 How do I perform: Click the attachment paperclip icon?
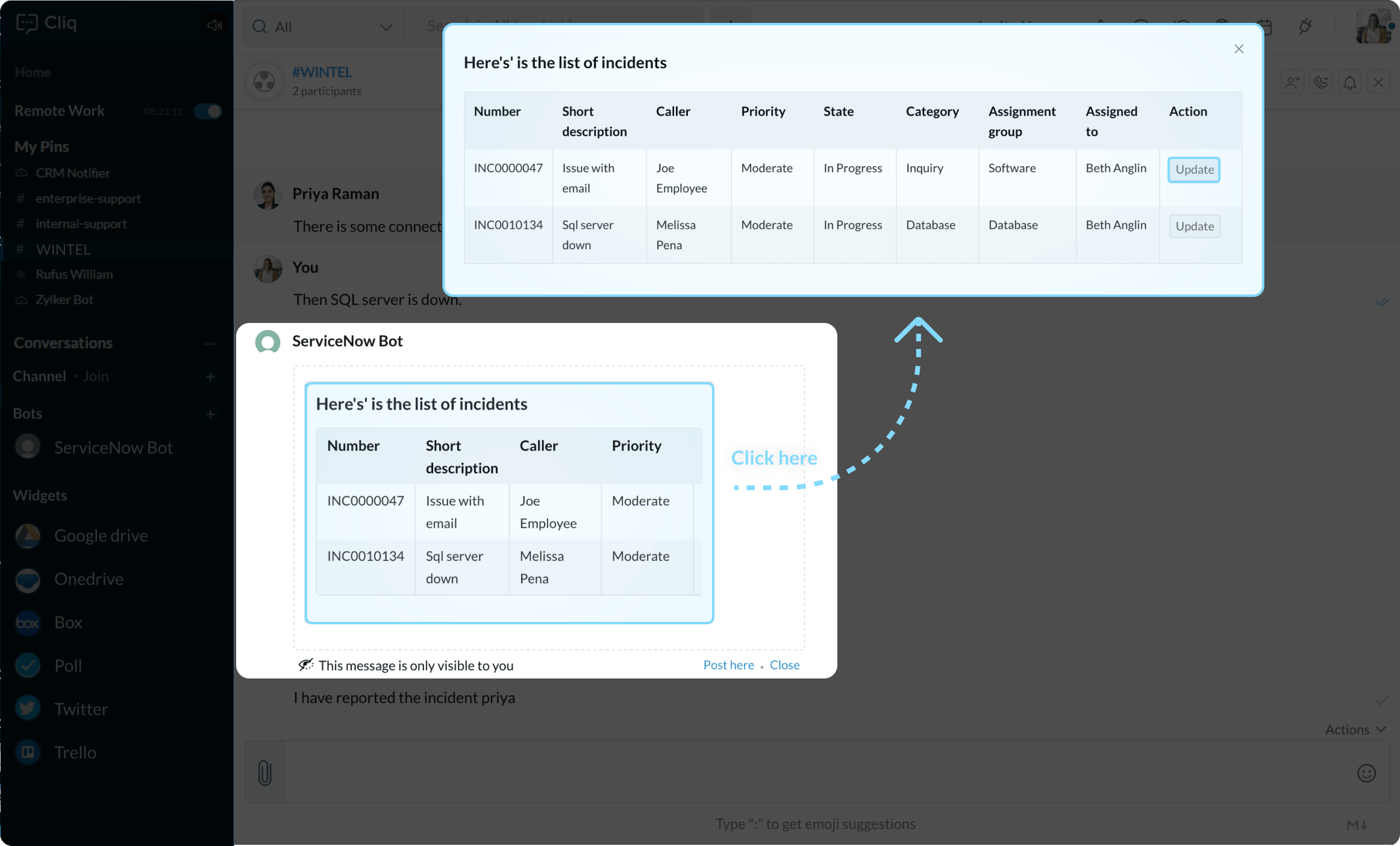(264, 772)
